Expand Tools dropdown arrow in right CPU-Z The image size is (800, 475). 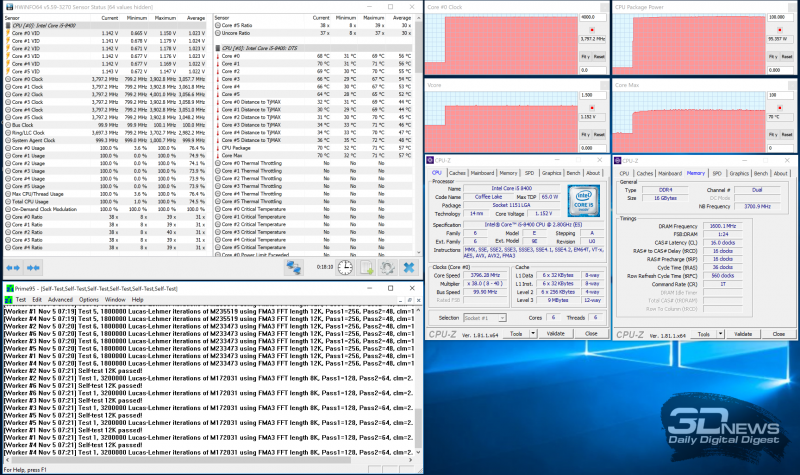click(x=720, y=334)
